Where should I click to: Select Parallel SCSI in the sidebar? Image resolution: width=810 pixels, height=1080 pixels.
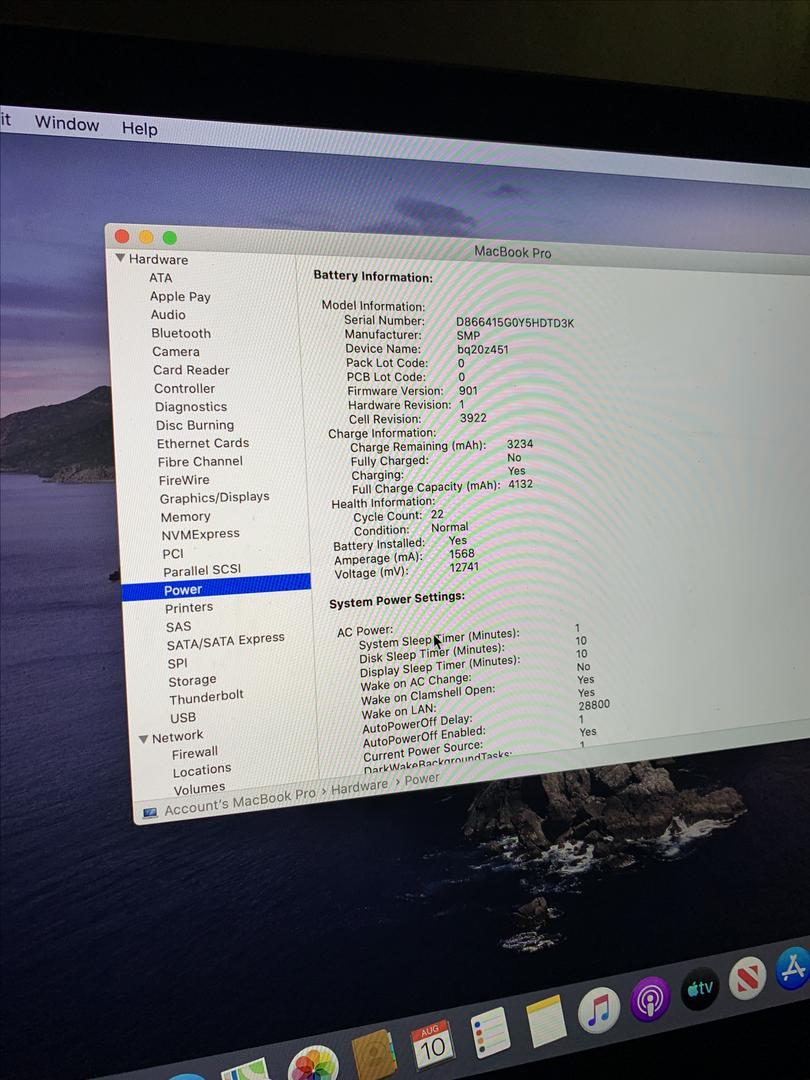coord(202,570)
